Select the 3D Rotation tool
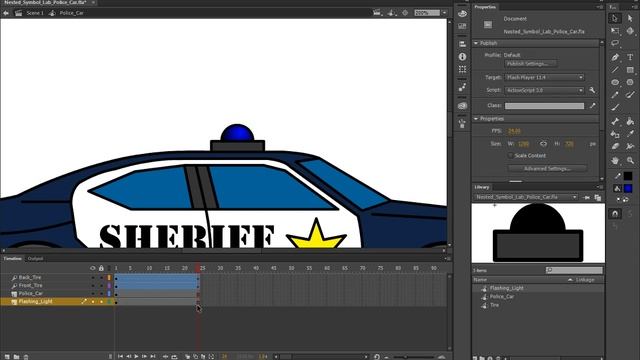This screenshot has height=360, width=640. tap(630, 31)
